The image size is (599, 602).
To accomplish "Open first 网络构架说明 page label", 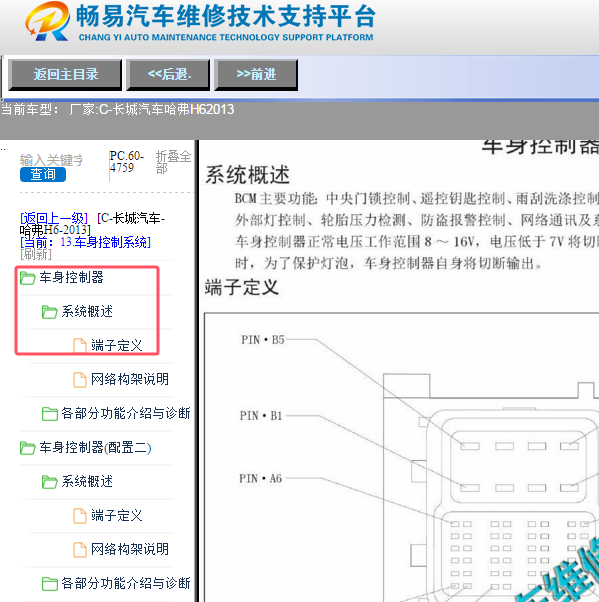I will tap(130, 379).
